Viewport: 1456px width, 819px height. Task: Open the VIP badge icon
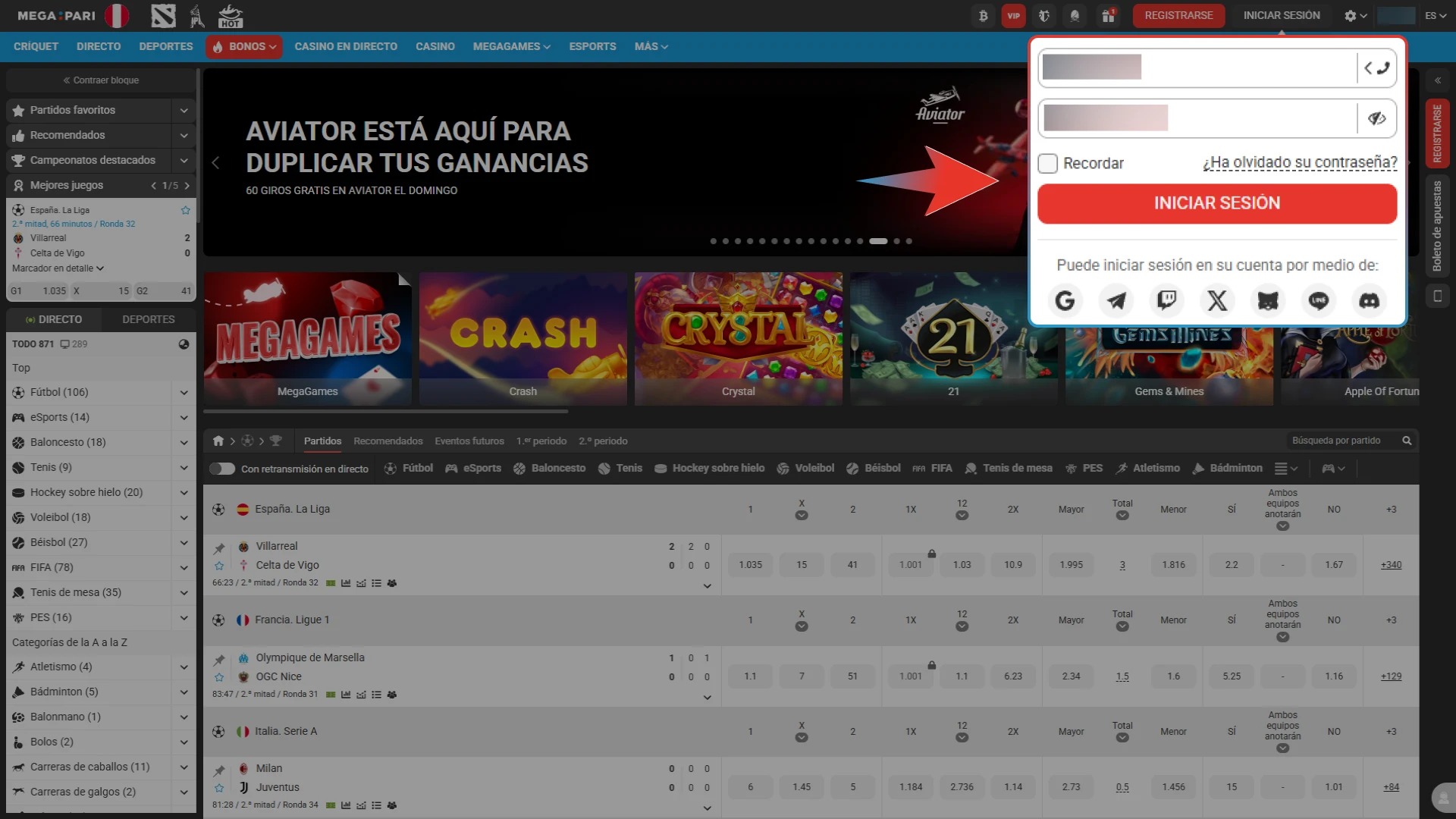1014,15
